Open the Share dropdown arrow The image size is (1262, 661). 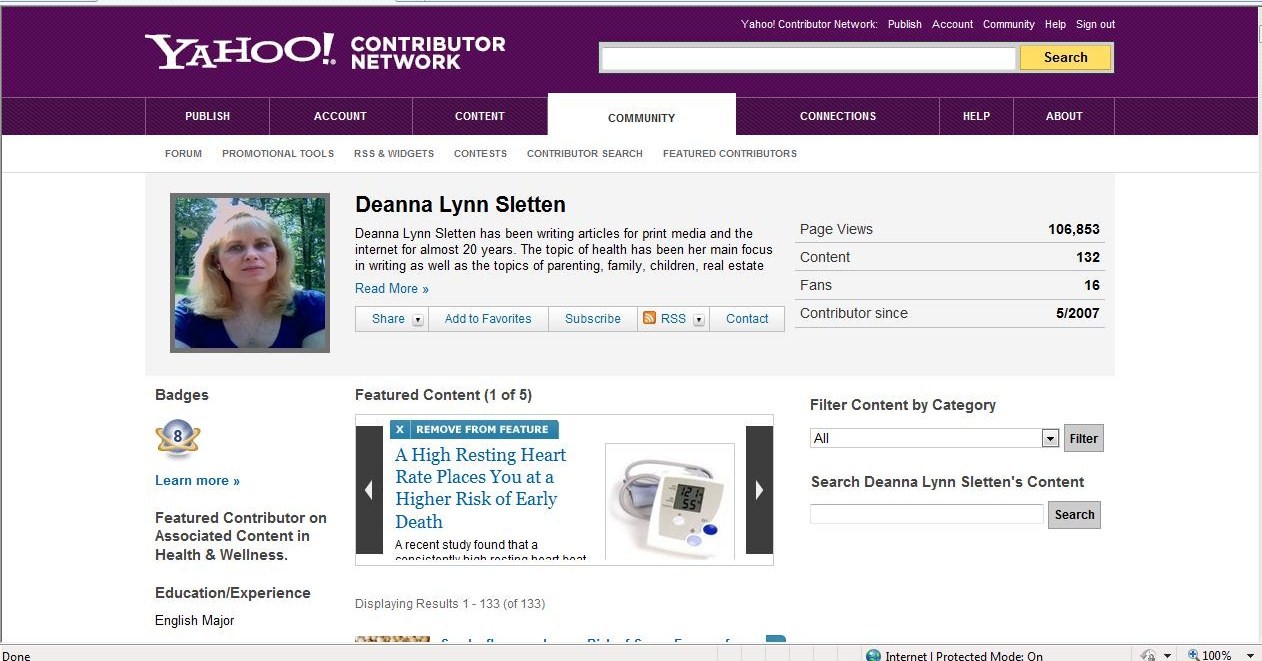[x=418, y=320]
